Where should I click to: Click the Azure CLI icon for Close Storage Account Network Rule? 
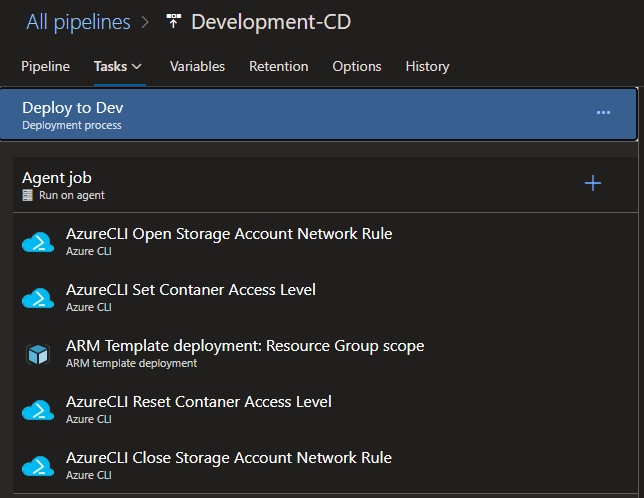[38, 466]
